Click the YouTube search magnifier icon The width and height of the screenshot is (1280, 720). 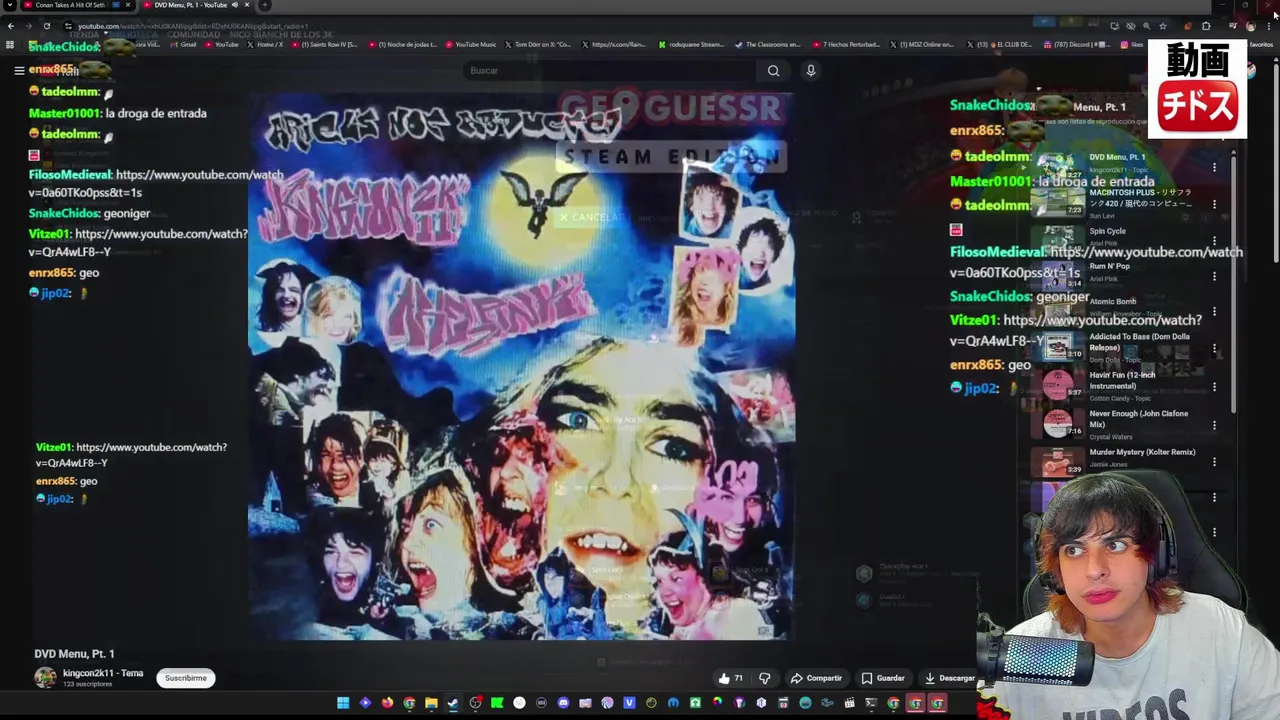coord(773,70)
